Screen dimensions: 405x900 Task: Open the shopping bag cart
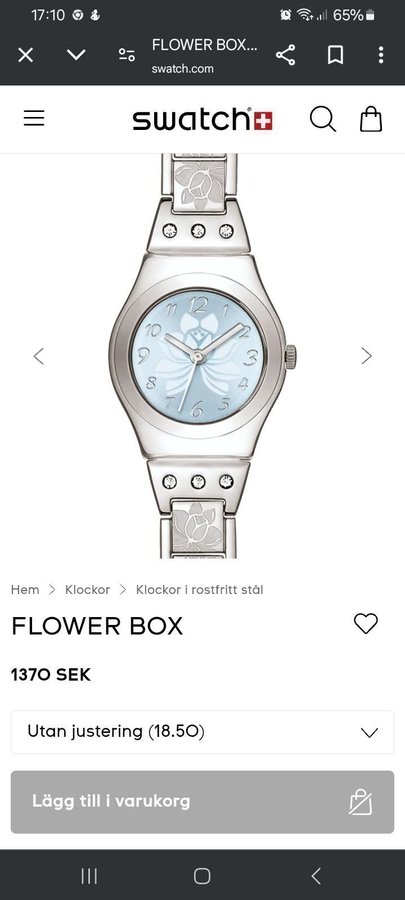point(371,119)
